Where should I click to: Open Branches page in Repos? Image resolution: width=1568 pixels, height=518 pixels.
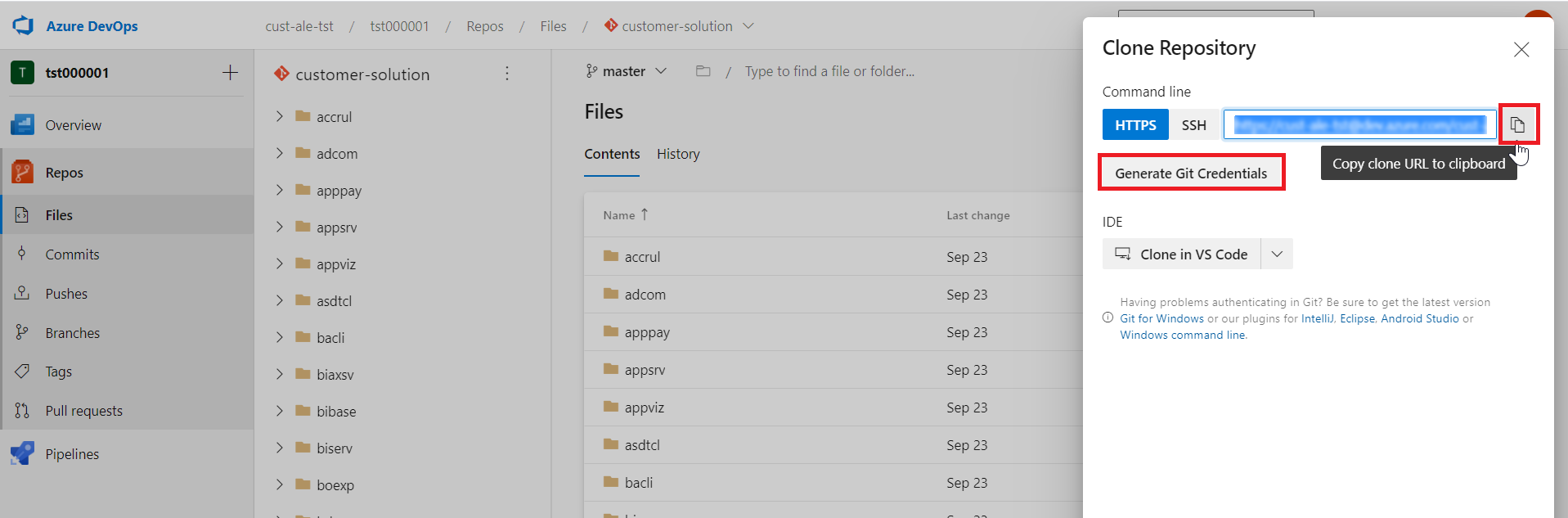point(72,333)
